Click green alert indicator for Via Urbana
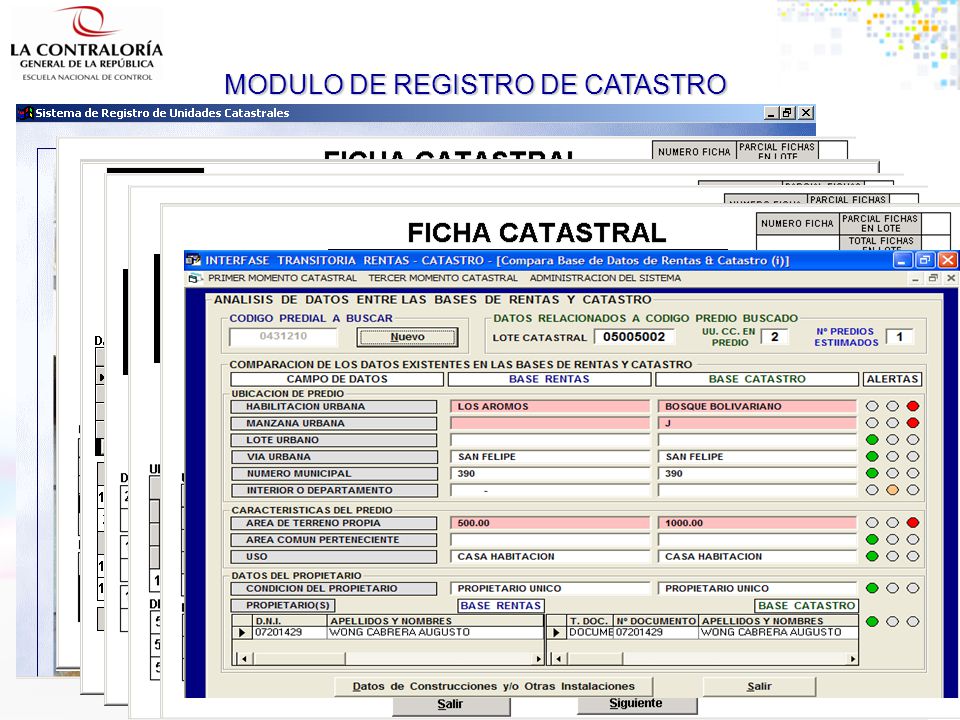Viewport: 960px width, 720px height. click(x=872, y=456)
